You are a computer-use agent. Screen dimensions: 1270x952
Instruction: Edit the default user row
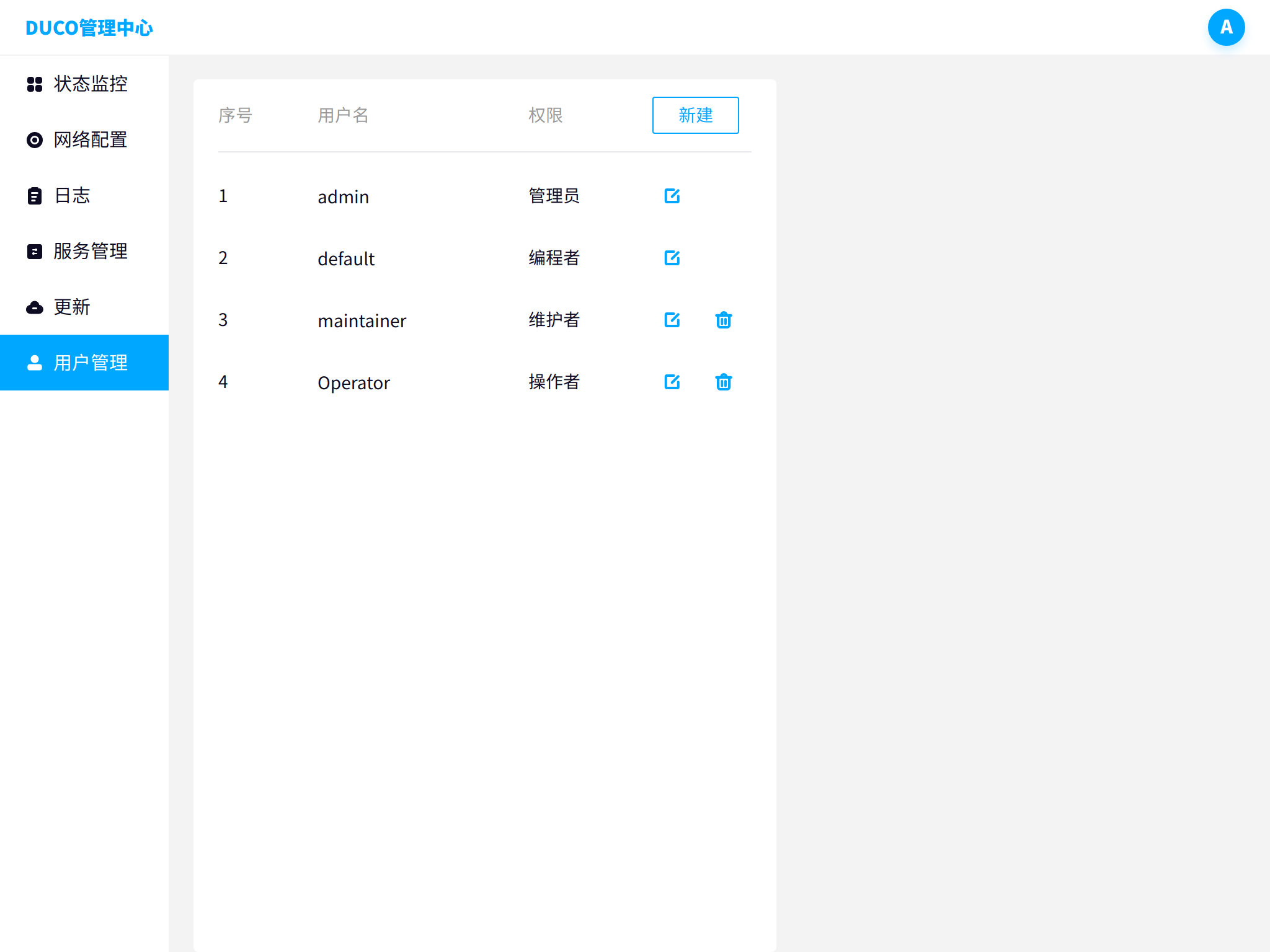coord(672,258)
